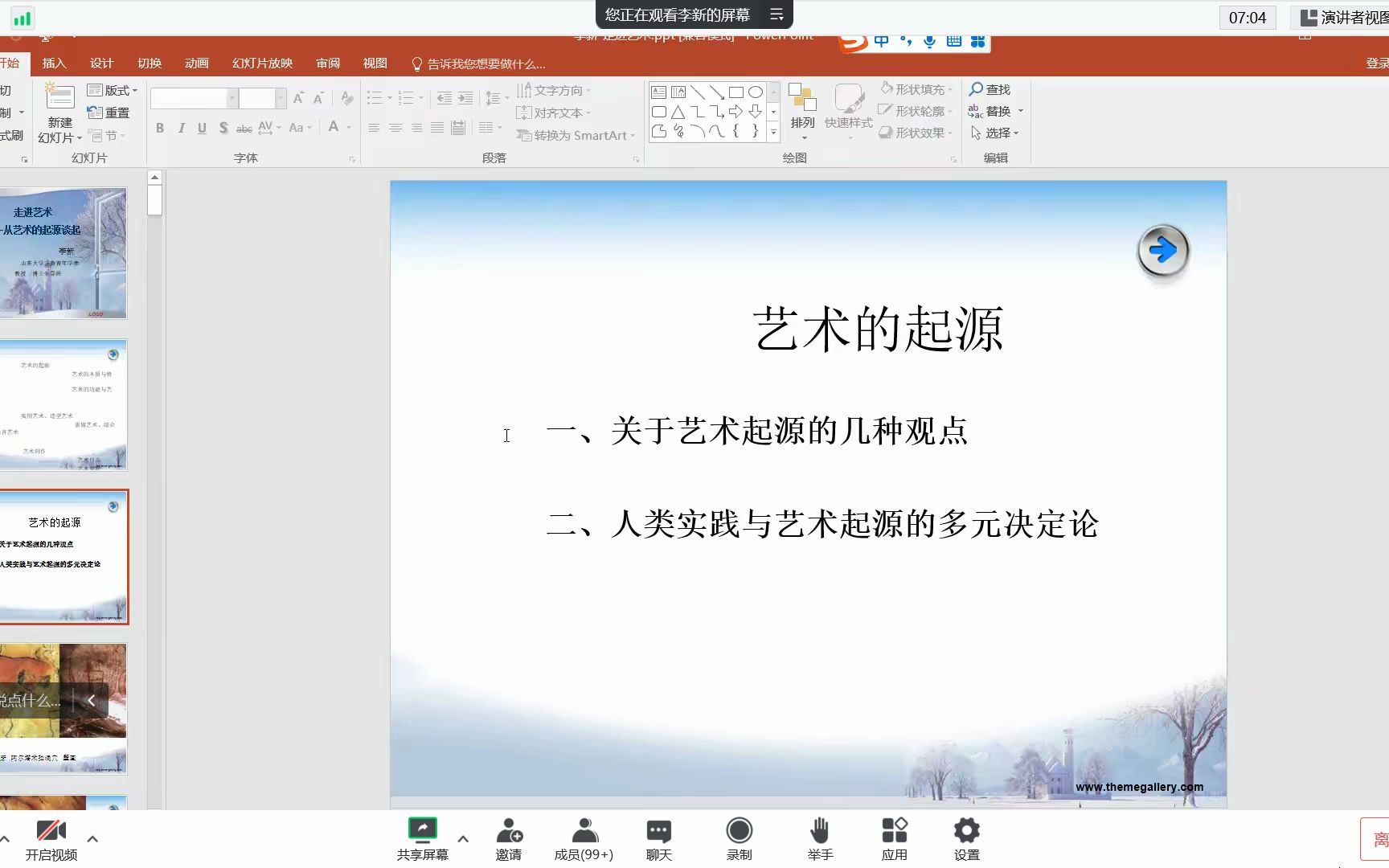Click the blue next arrow on slide
This screenshot has width=1389, height=868.
pos(1162,251)
